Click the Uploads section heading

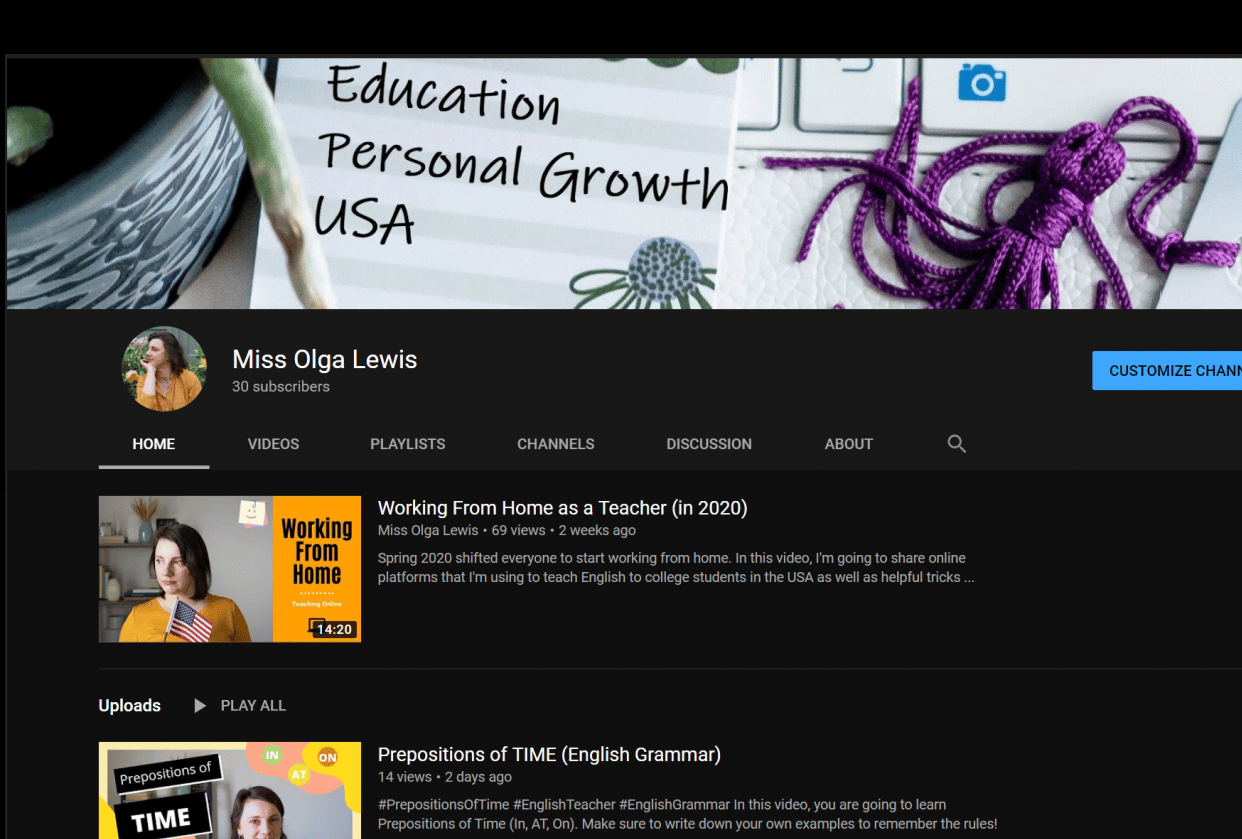pyautogui.click(x=130, y=705)
